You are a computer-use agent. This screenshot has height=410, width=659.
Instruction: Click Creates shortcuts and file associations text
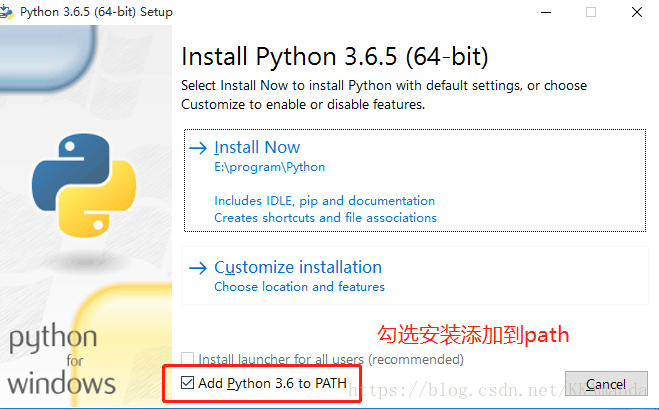point(325,218)
